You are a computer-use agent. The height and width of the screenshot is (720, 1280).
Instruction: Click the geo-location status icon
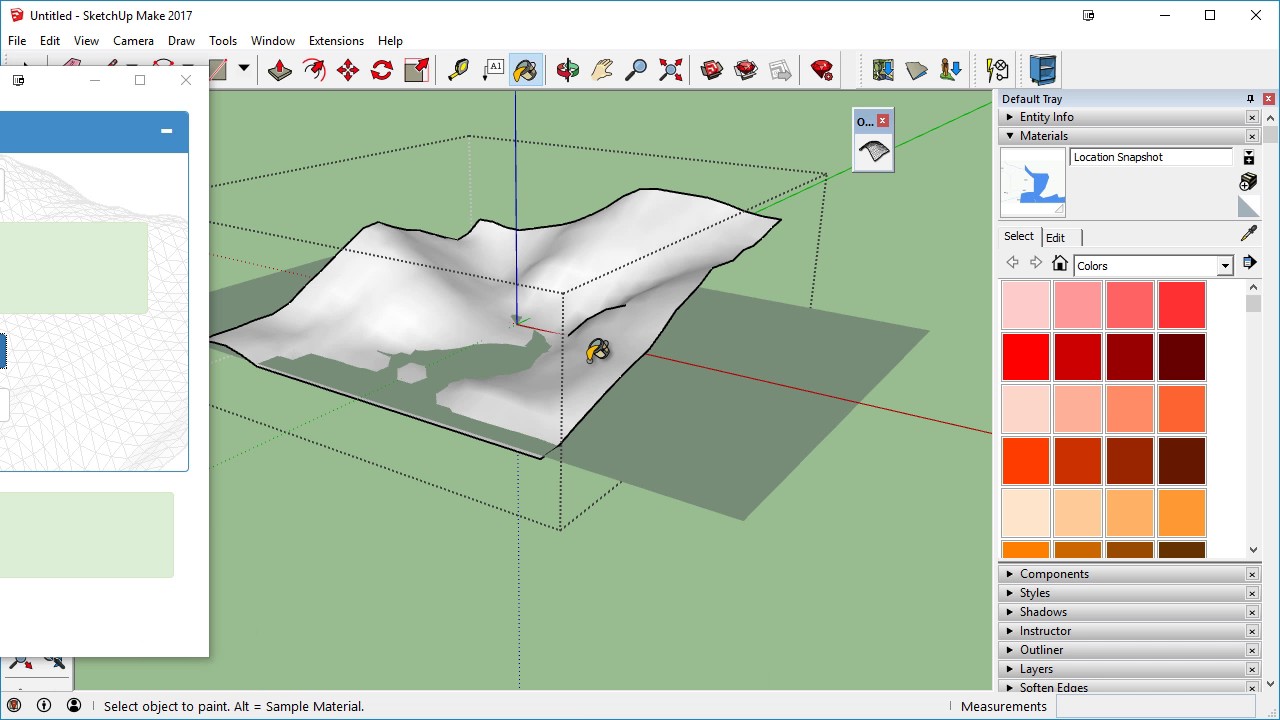click(x=14, y=705)
